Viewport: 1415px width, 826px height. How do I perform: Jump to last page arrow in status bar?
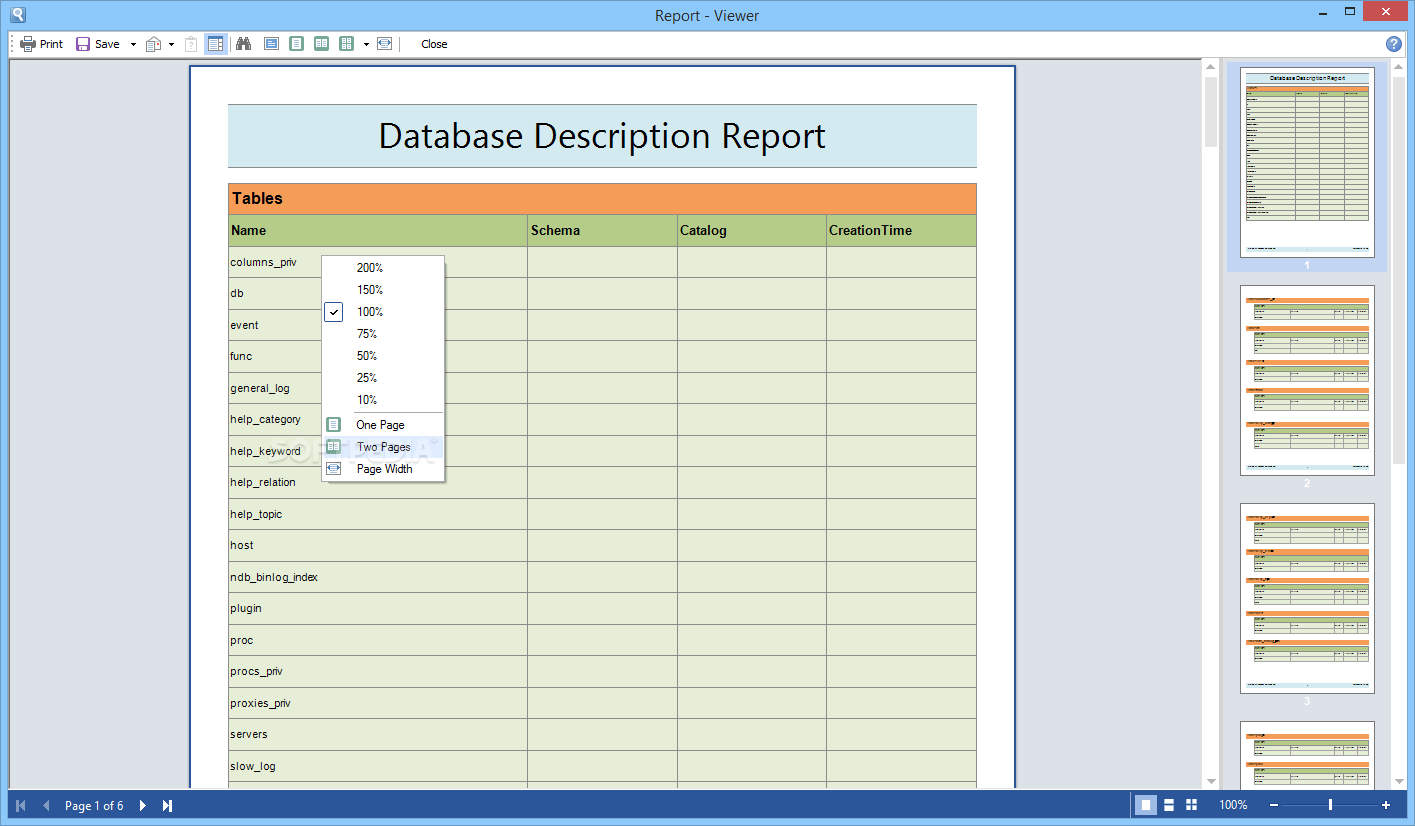point(167,805)
